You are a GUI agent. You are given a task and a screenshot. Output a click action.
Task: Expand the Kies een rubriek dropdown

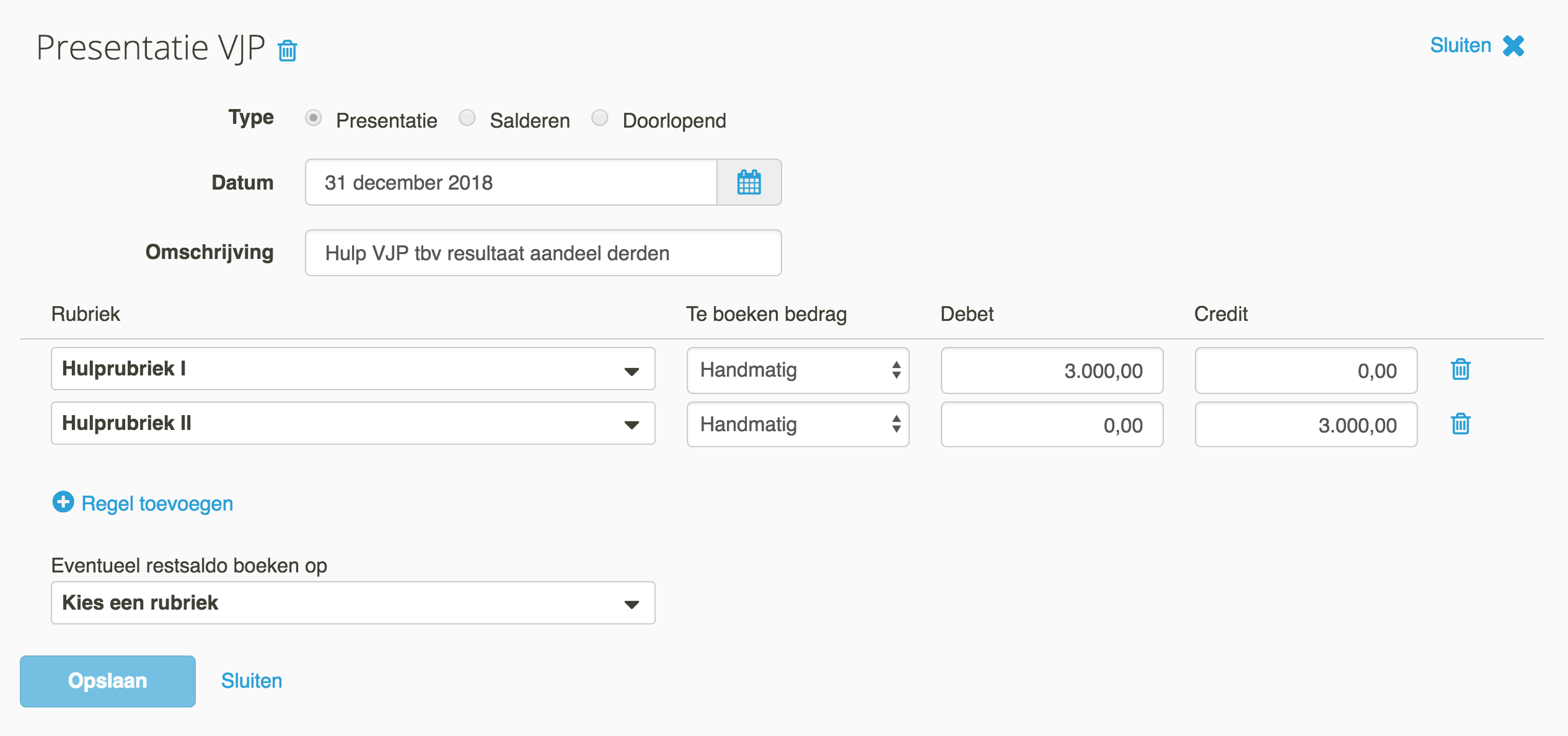353,603
